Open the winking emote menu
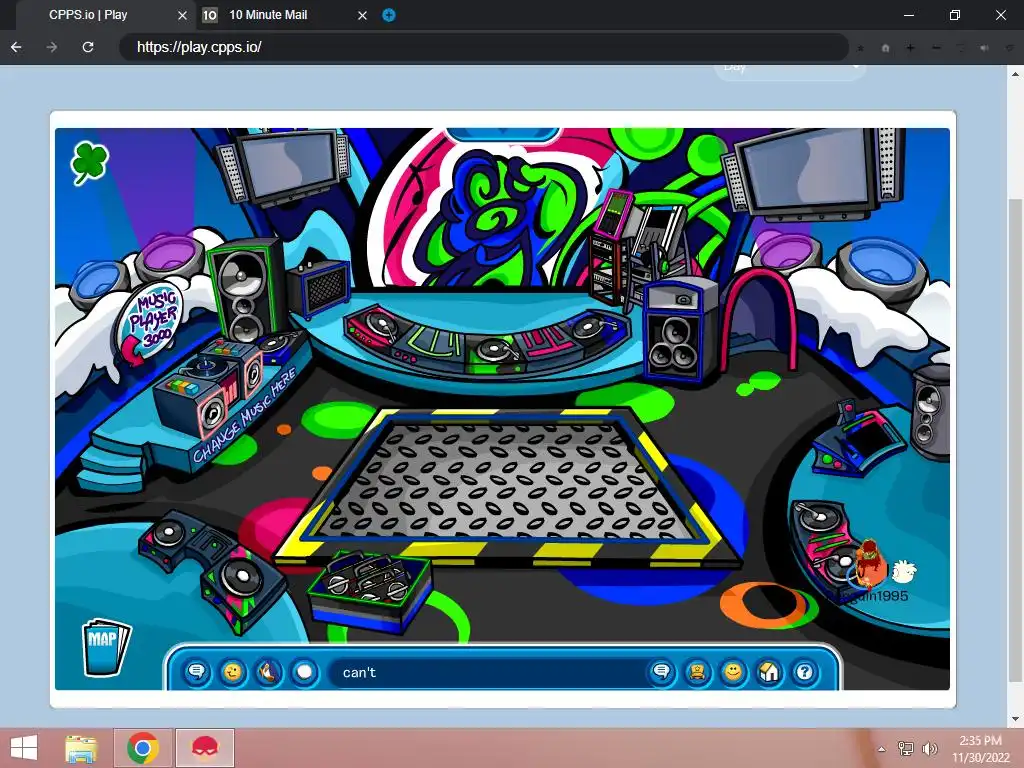Image resolution: width=1024 pixels, height=768 pixels. [x=232, y=672]
